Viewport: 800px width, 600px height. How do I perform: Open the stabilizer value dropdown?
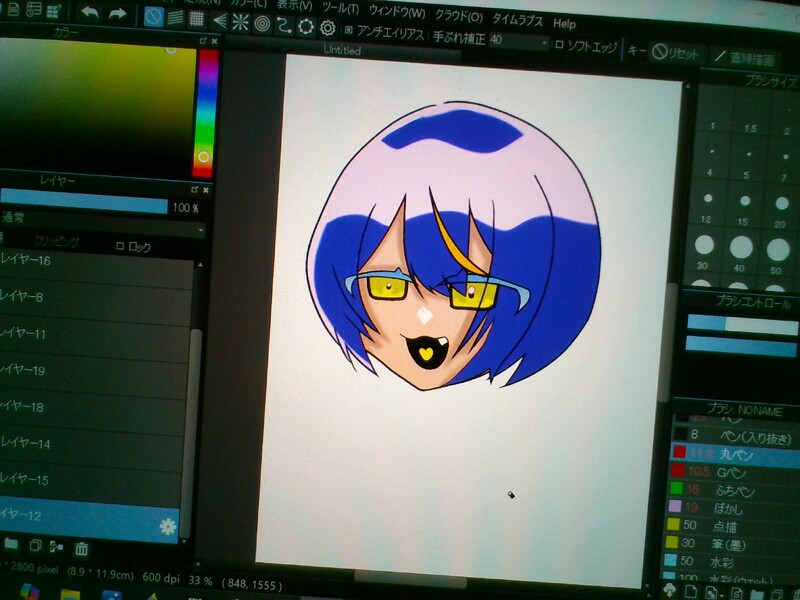coord(544,43)
